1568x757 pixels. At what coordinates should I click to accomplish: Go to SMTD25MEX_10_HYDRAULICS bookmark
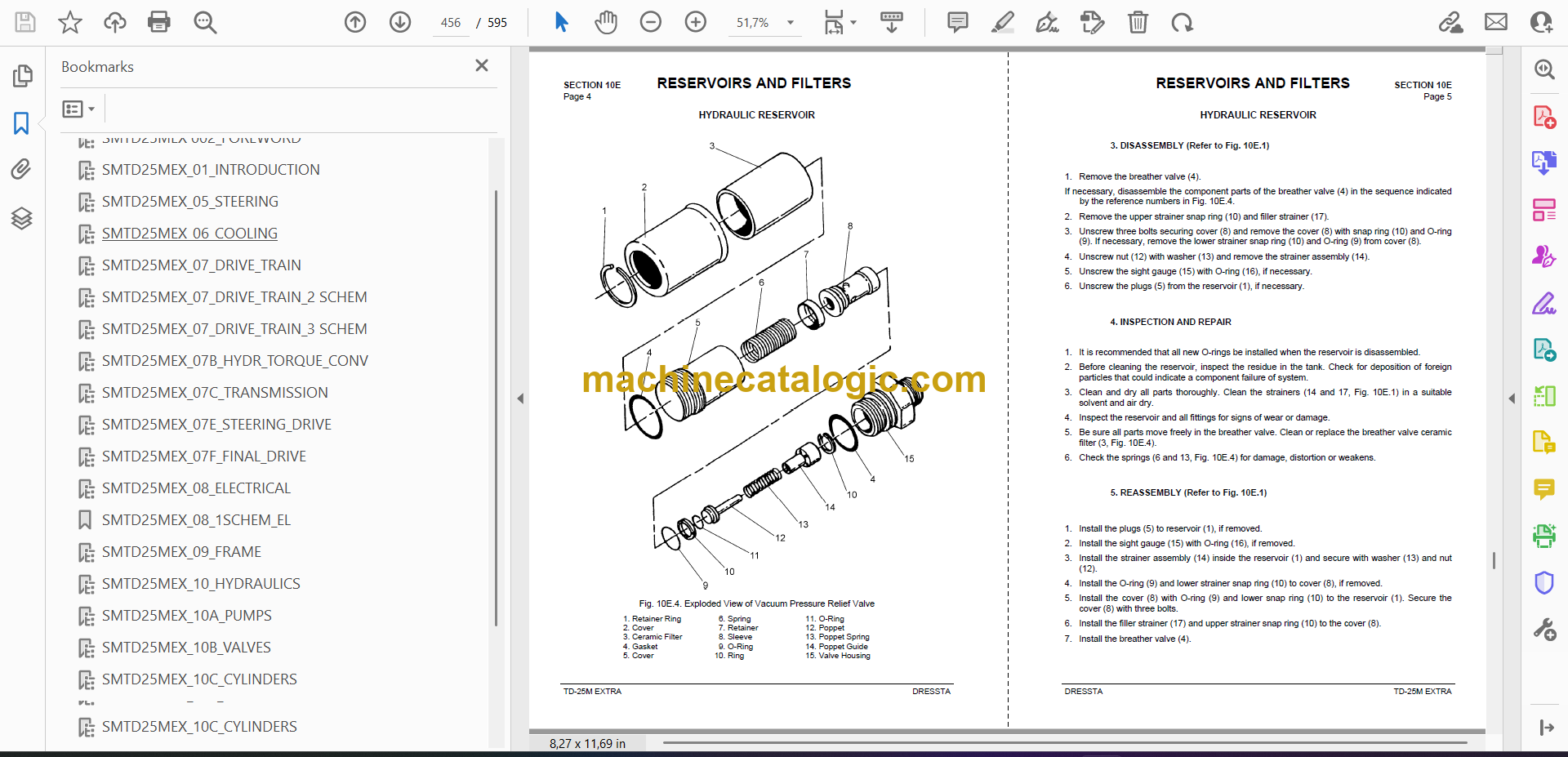click(201, 584)
